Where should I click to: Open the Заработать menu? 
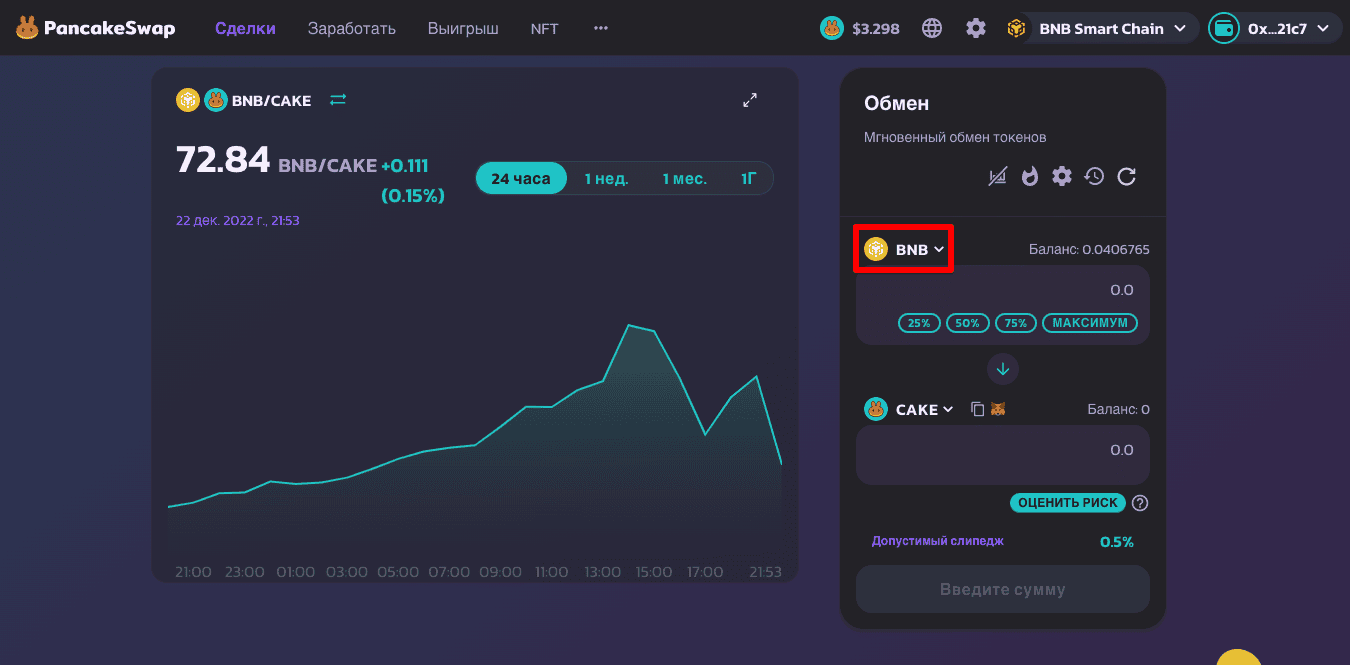click(x=352, y=28)
